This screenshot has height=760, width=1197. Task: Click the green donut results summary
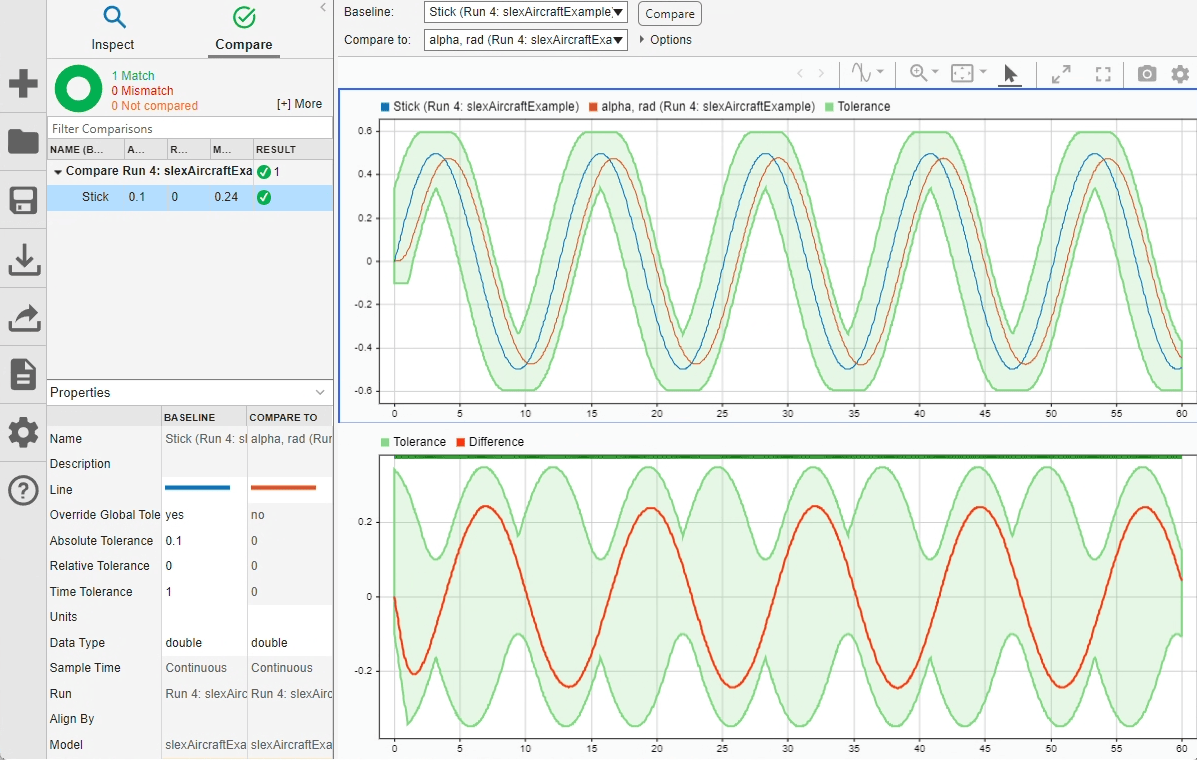79,89
